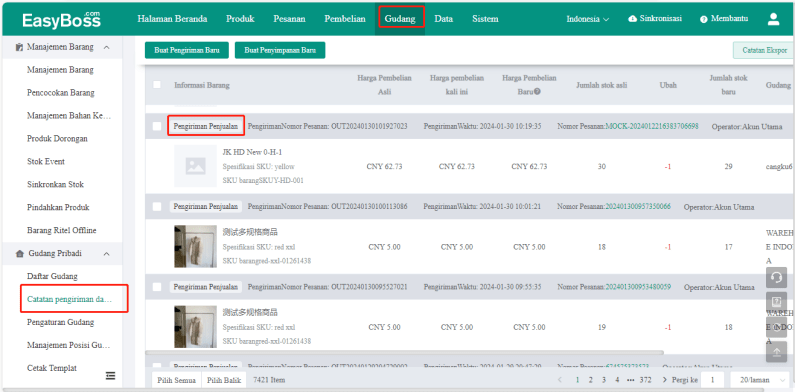
Task: Open the Halaman Beranda menu
Action: pos(172,19)
